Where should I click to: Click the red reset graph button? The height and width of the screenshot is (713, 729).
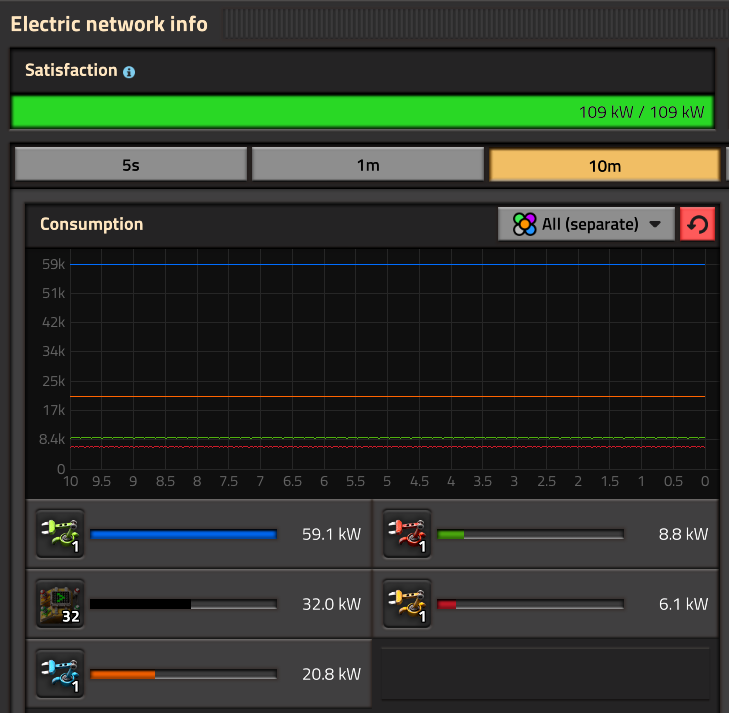[x=697, y=224]
